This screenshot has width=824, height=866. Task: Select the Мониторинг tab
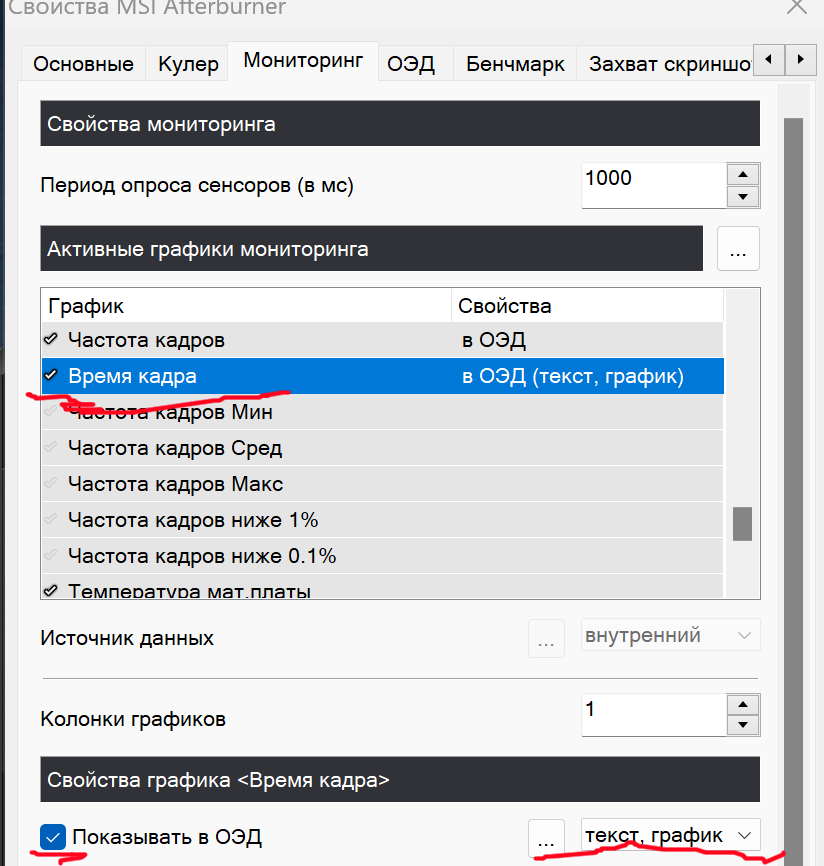click(x=303, y=60)
